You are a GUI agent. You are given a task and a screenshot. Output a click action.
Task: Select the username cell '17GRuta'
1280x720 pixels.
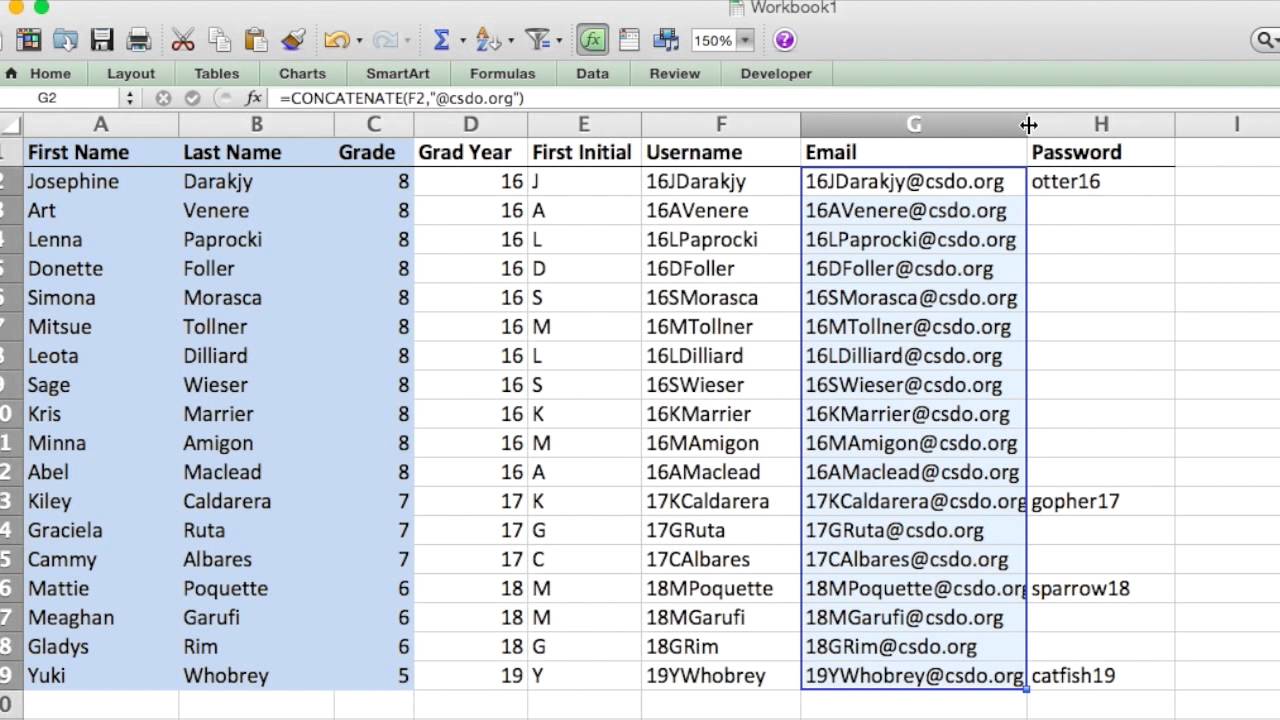[721, 530]
